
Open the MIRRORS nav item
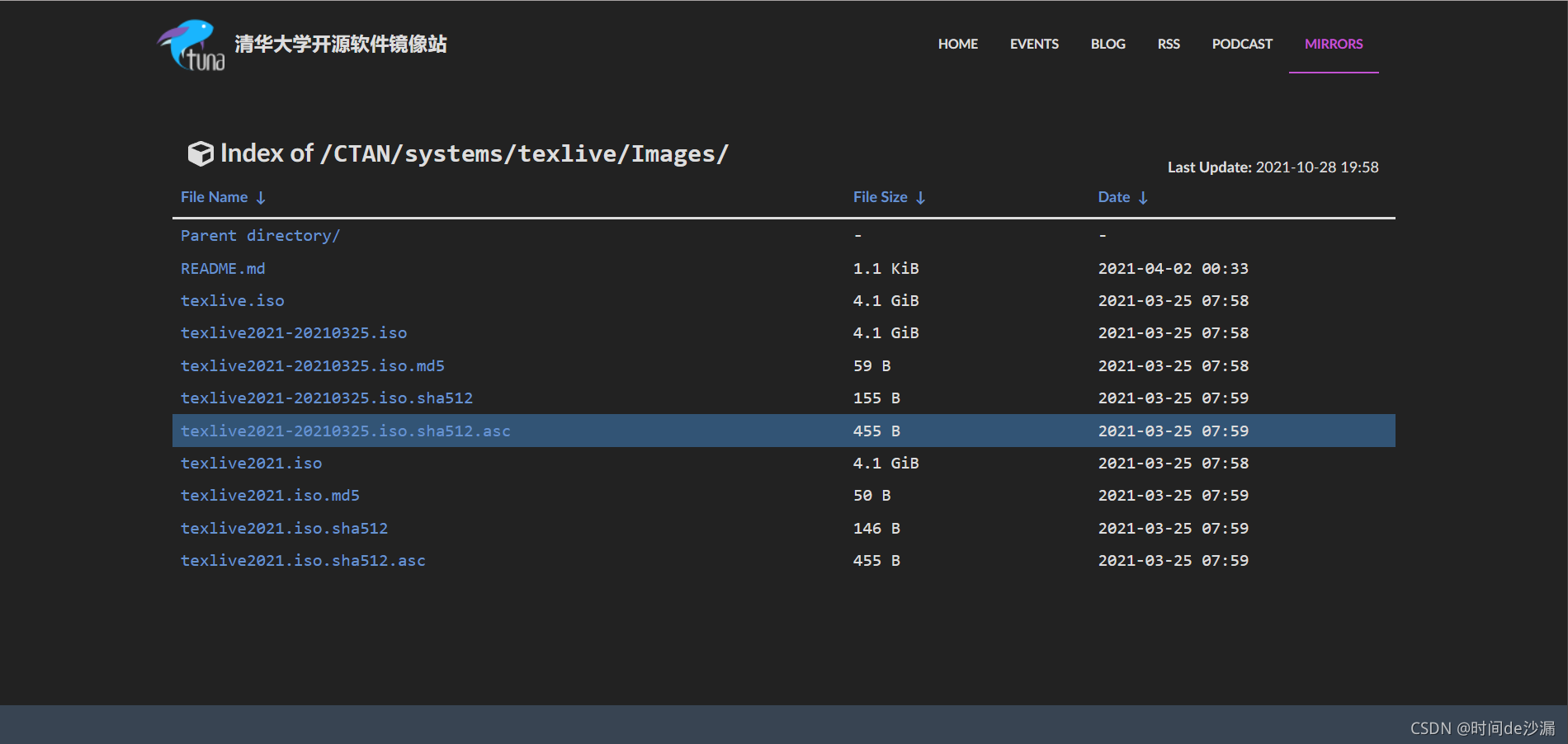coord(1334,44)
